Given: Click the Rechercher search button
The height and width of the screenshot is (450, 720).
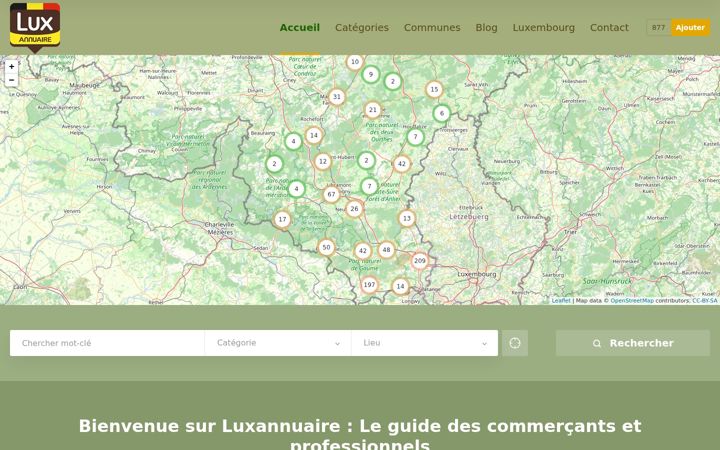Looking at the screenshot, I should tap(633, 343).
